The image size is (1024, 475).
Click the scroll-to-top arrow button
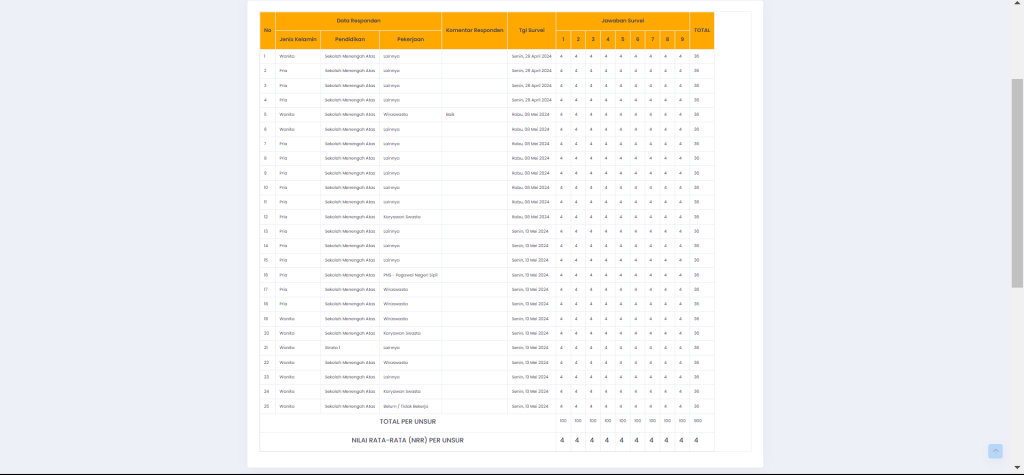click(995, 451)
